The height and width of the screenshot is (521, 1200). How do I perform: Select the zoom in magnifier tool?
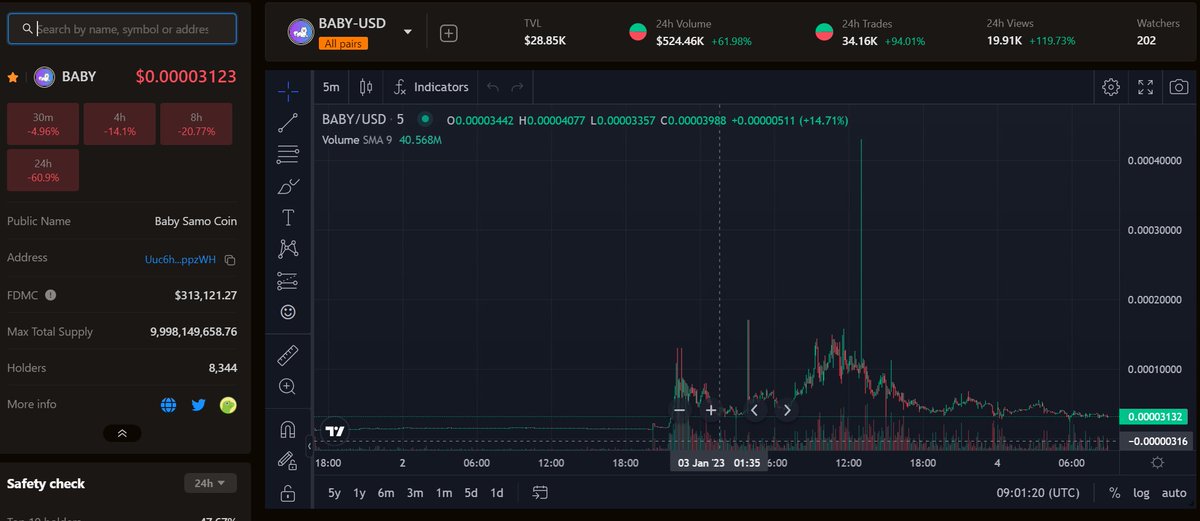tap(288, 386)
